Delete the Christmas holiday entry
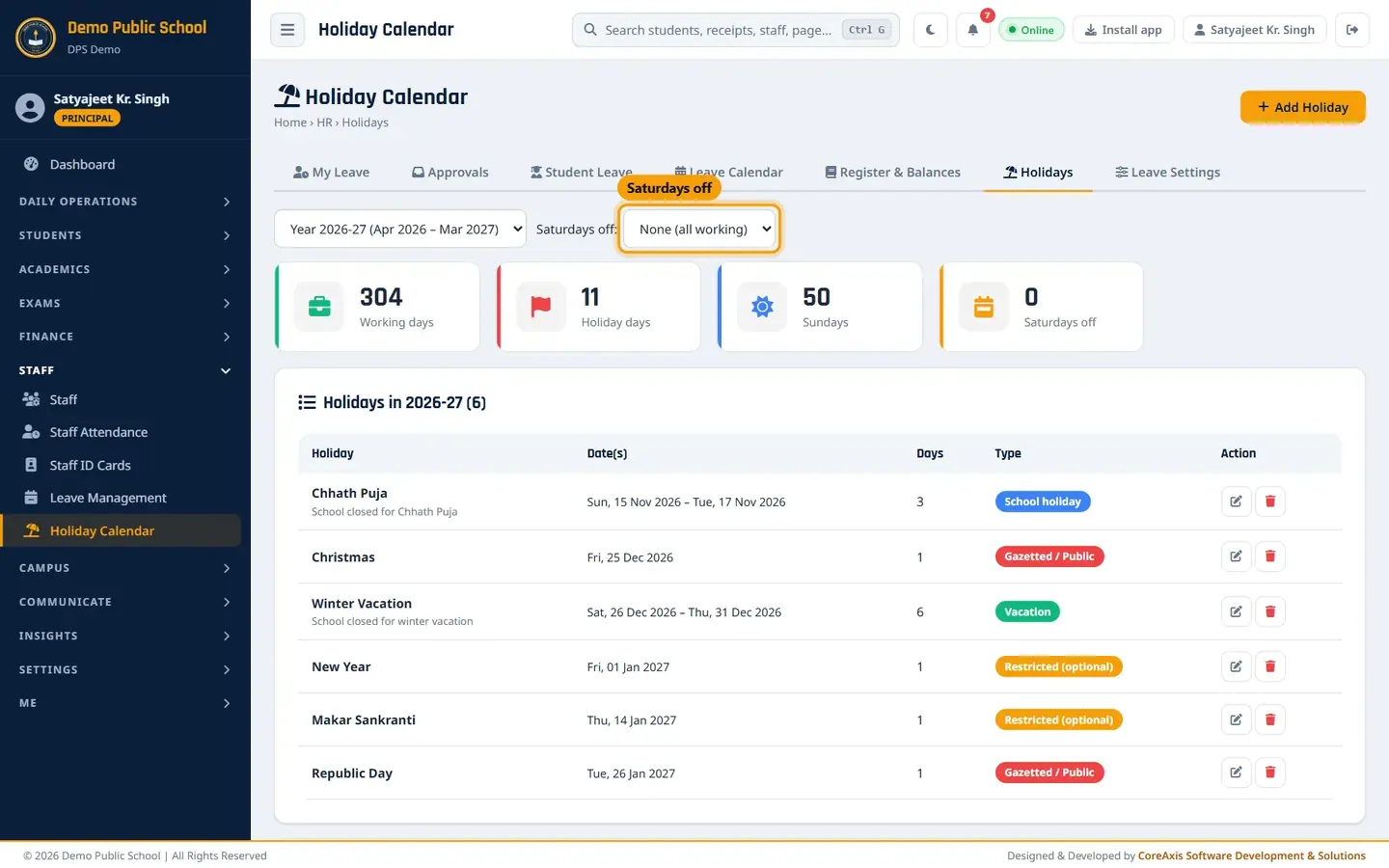The image size is (1389, 868). 1270,556
